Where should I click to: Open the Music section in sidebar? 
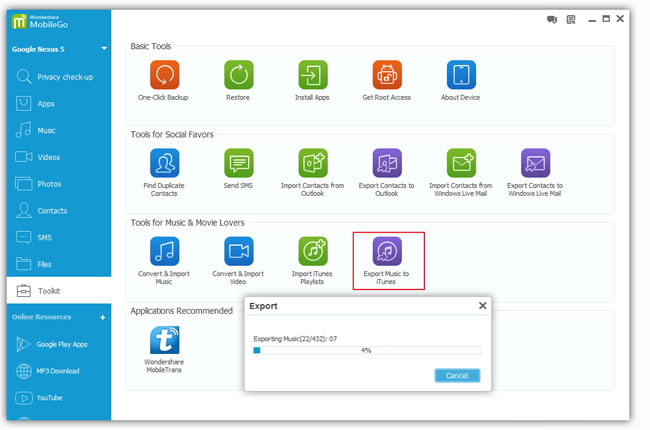(59, 130)
